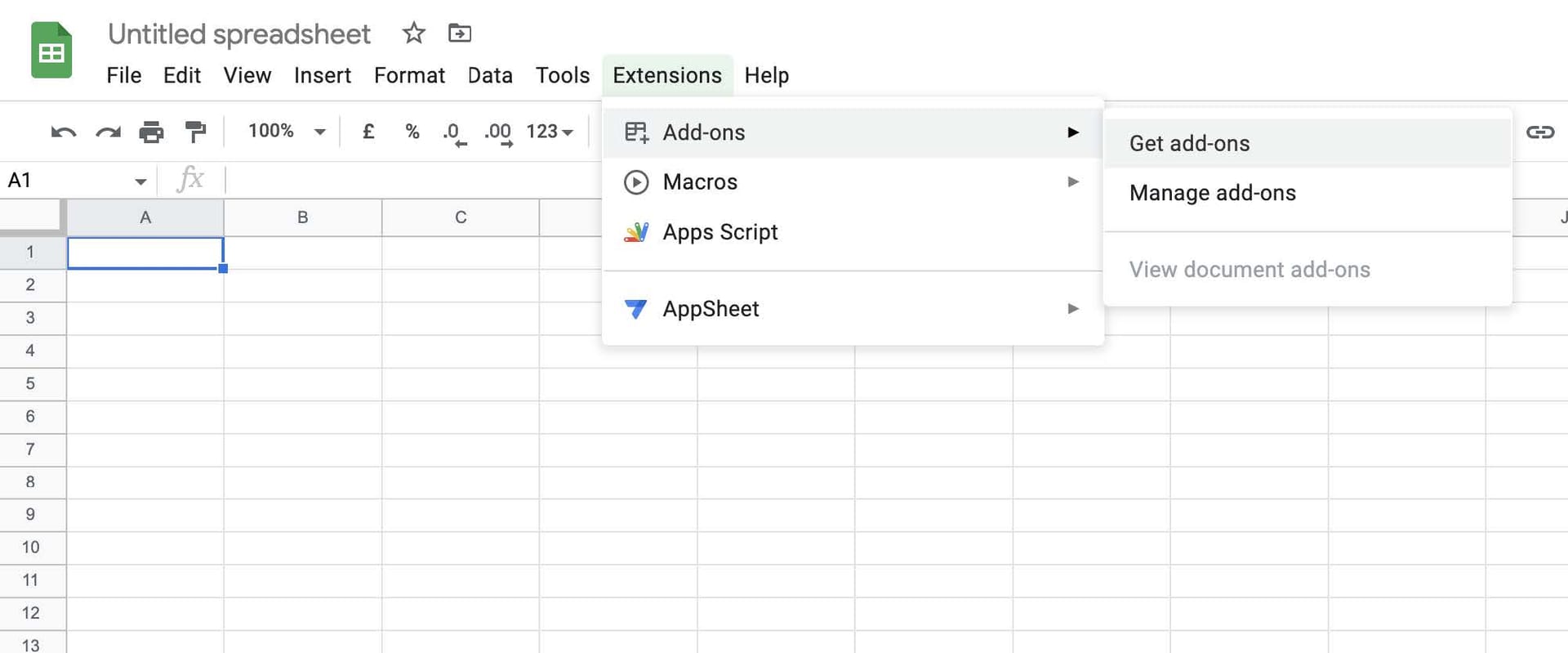This screenshot has width=1568, height=653.
Task: Click the insert link icon
Action: point(1539,132)
